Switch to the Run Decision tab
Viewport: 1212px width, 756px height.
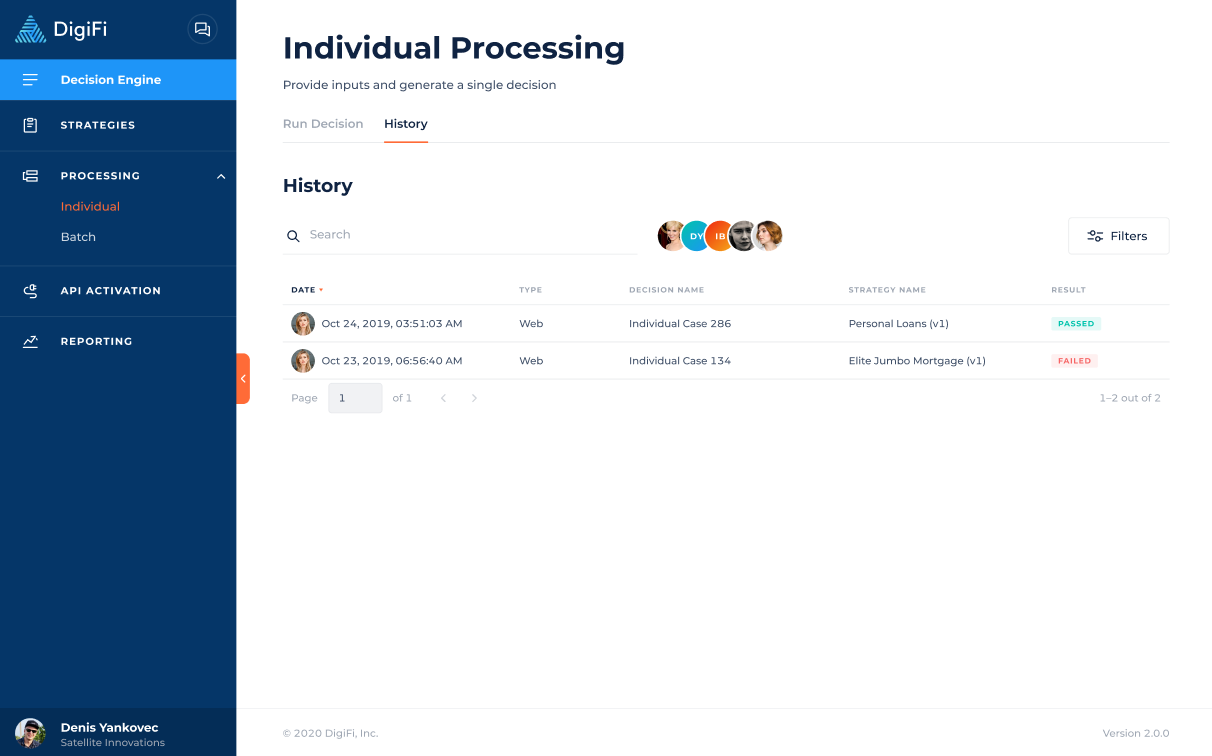(x=323, y=124)
